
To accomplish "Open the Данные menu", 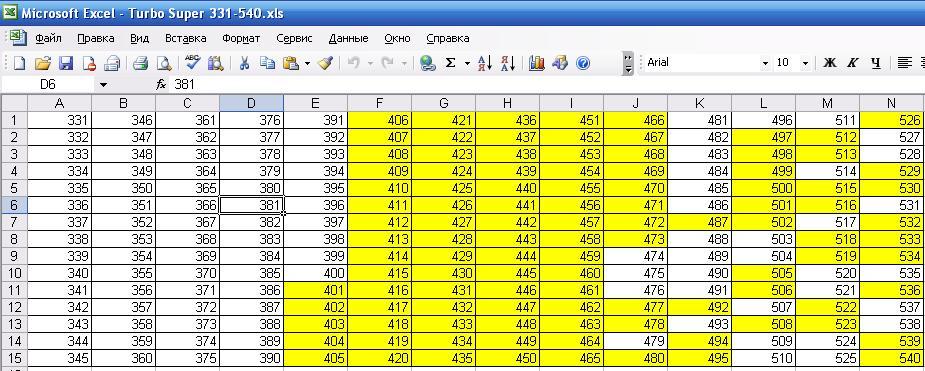I will pos(348,38).
